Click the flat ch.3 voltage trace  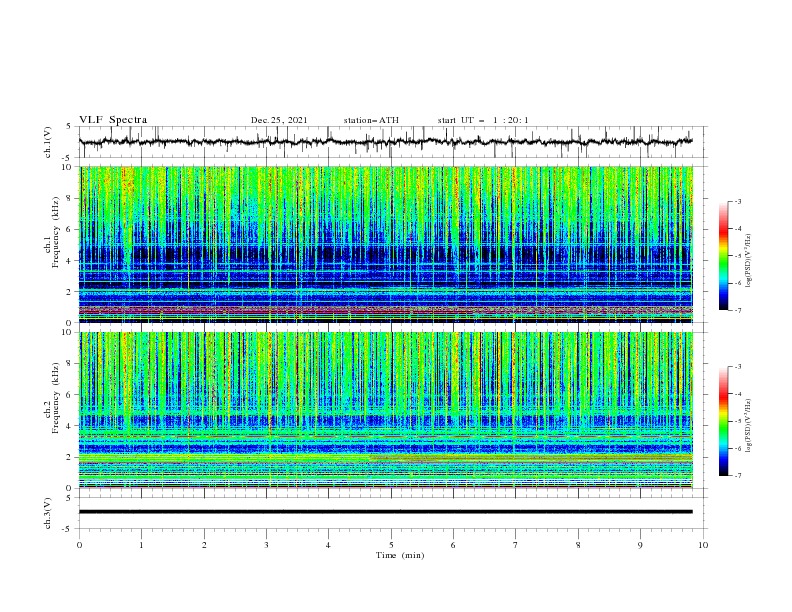[x=386, y=512]
